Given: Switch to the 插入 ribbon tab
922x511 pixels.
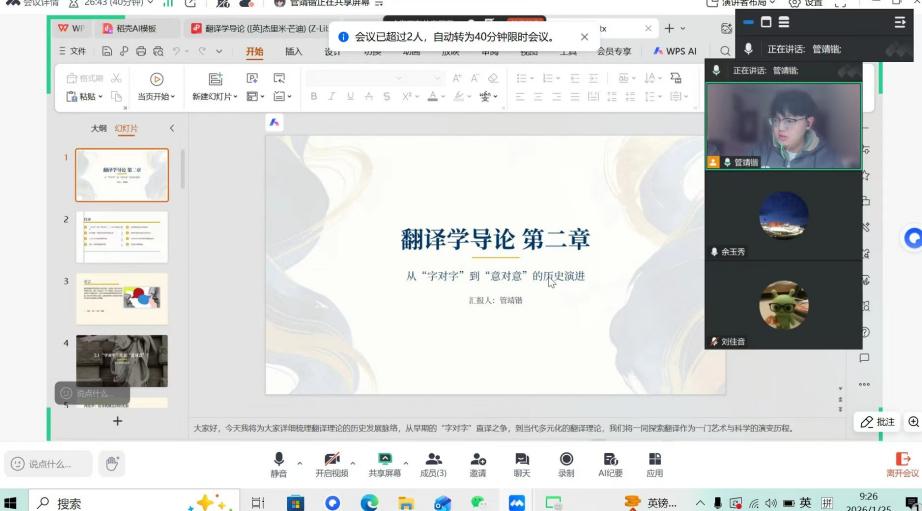Looking at the screenshot, I should [293, 51].
